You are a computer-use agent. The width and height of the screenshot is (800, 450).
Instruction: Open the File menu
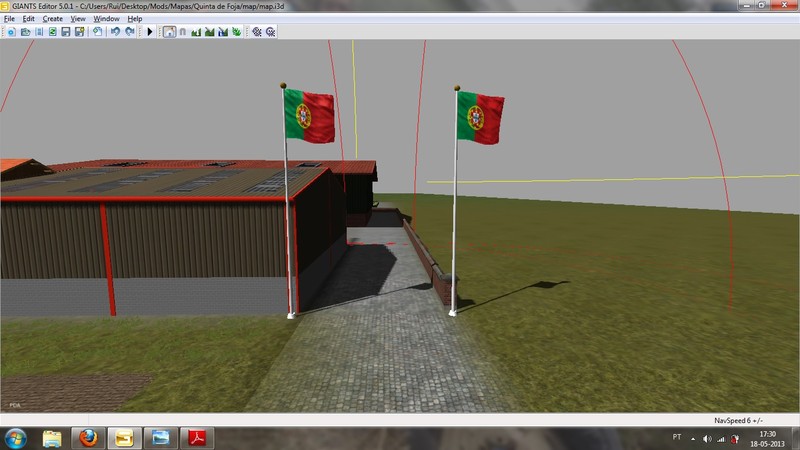click(x=9, y=19)
